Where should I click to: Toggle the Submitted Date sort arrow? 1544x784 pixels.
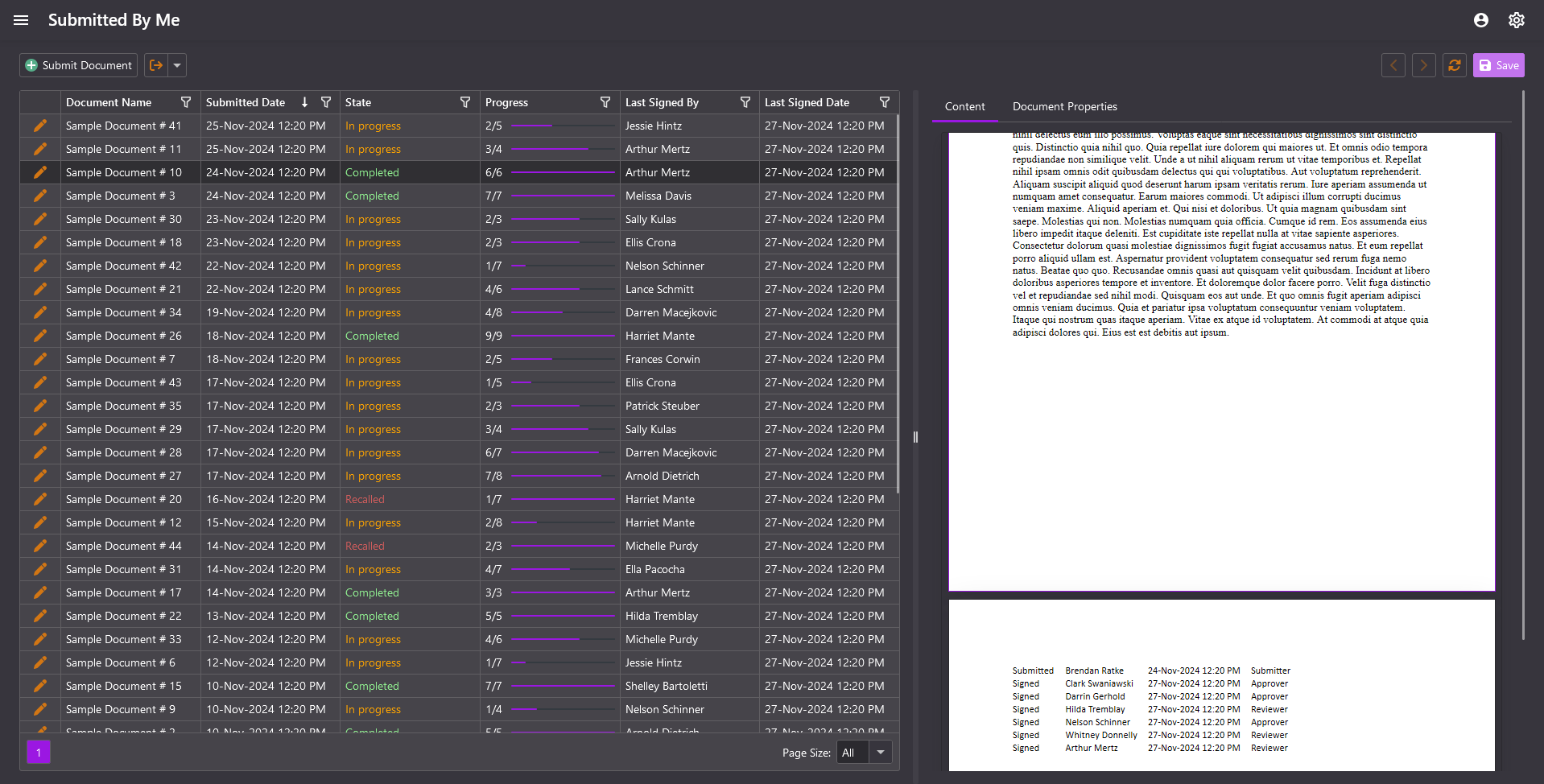coord(304,102)
